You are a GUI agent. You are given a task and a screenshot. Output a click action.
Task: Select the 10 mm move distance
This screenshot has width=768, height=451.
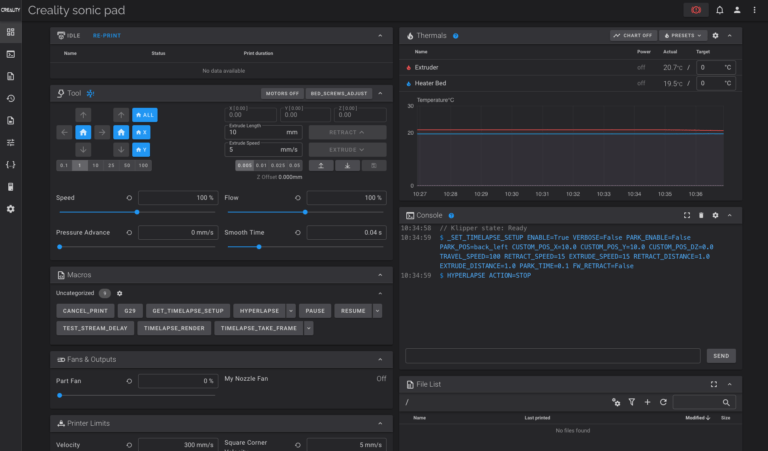(x=96, y=165)
